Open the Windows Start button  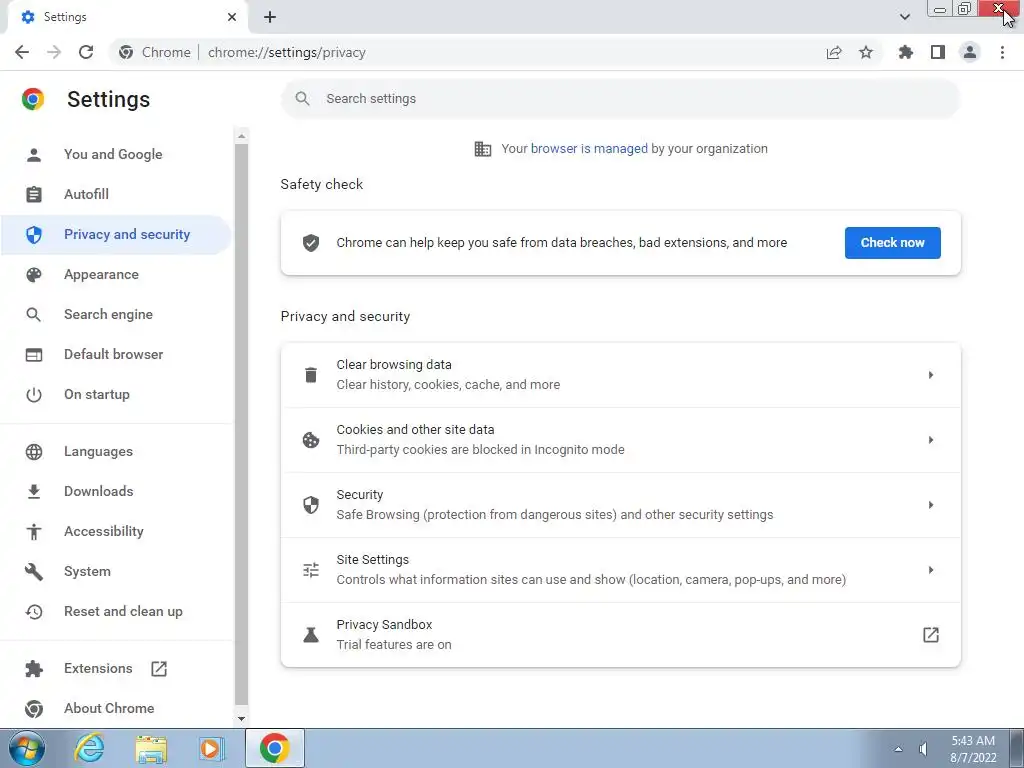pos(27,748)
